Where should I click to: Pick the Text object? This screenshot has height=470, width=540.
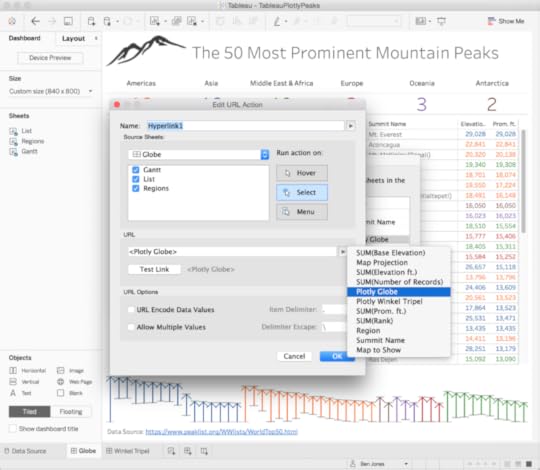20,393
